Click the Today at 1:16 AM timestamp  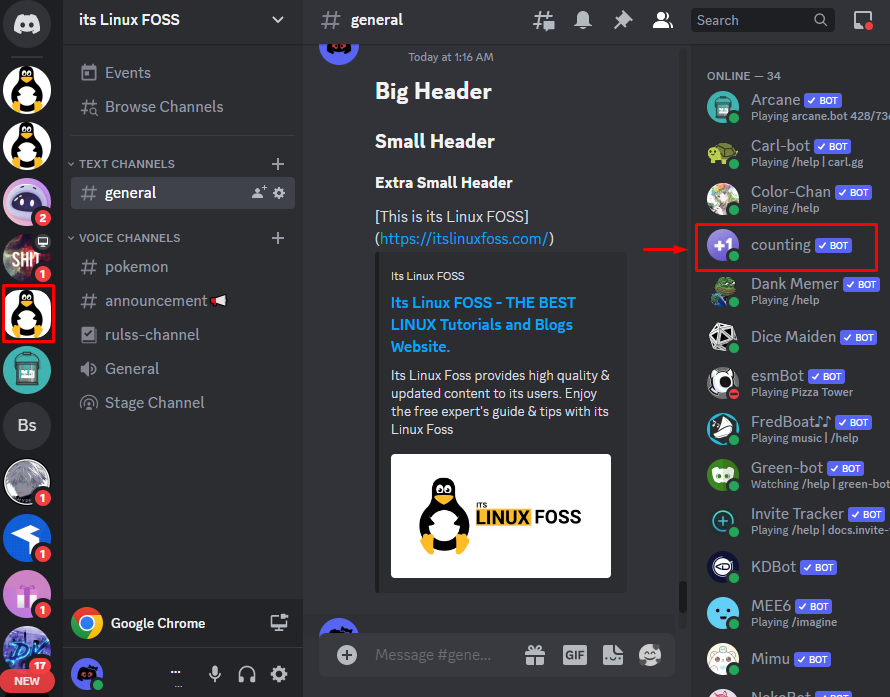(451, 57)
